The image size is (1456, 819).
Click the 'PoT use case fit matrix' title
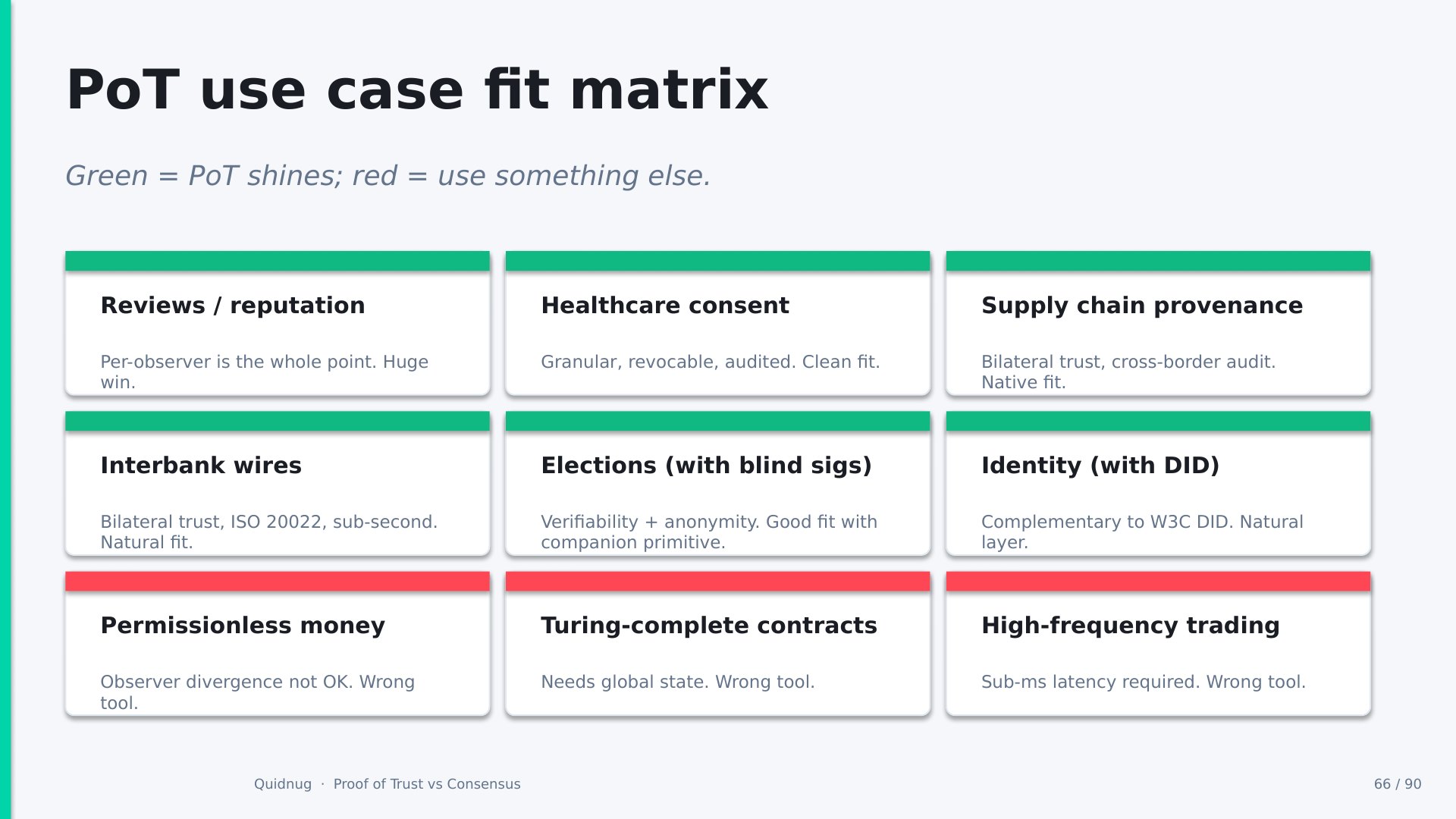coord(417,90)
